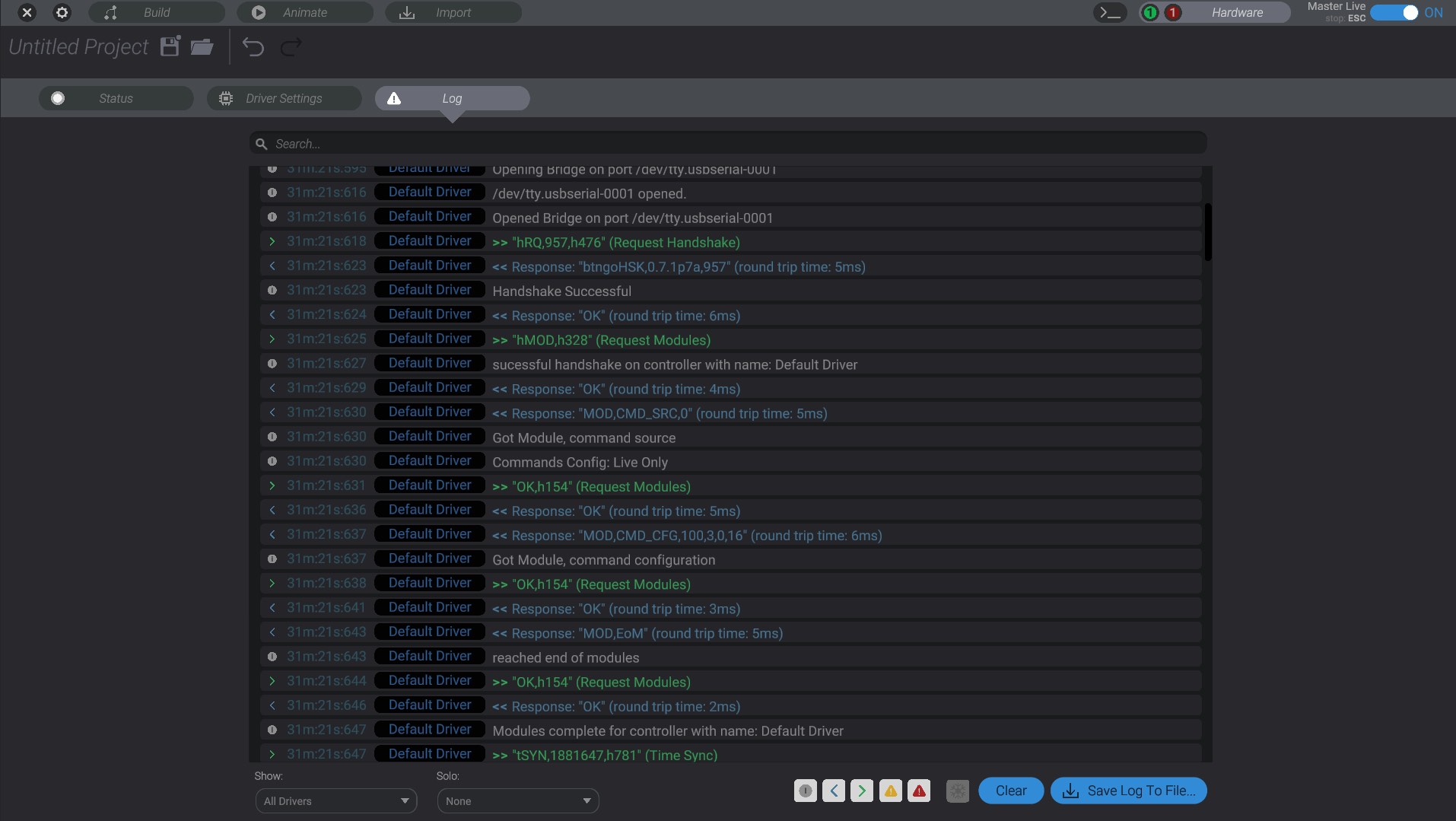This screenshot has width=1456, height=821.
Task: Undo the last action
Action: pyautogui.click(x=253, y=47)
